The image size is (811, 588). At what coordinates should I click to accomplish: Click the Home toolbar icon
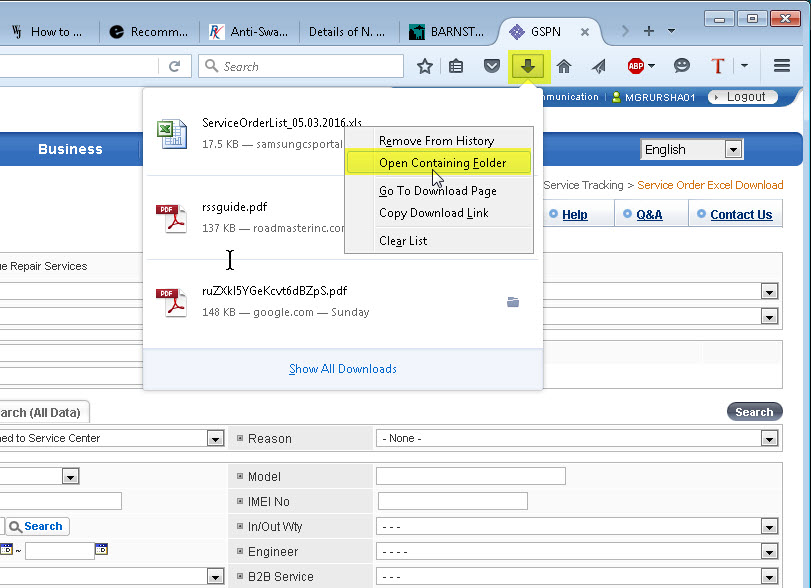[x=564, y=66]
